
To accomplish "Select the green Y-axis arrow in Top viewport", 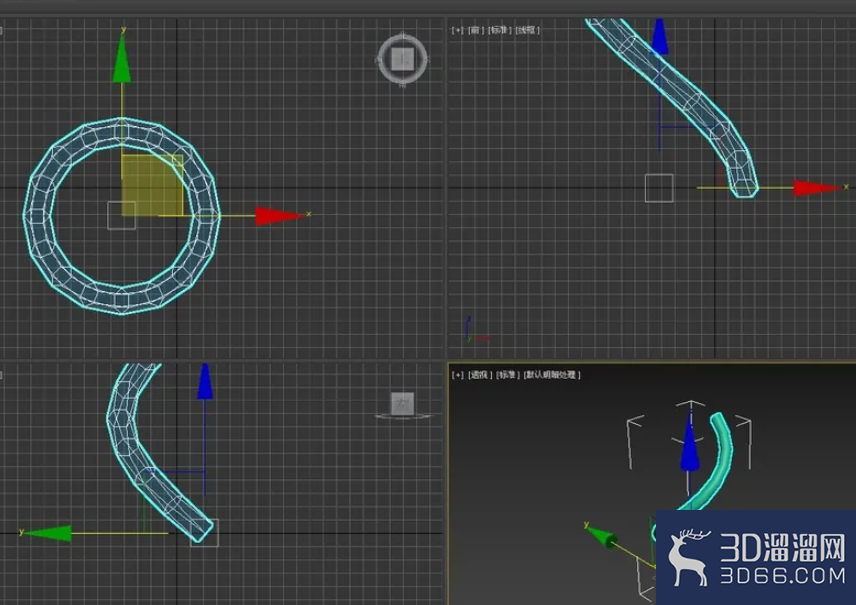I will coord(122,59).
